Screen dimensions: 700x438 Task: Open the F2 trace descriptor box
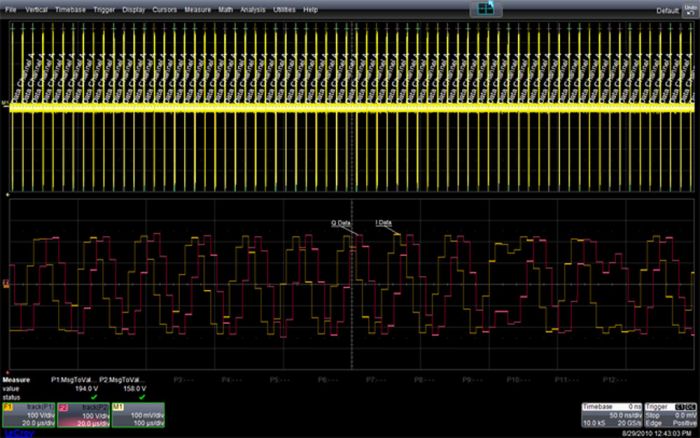pyautogui.click(x=83, y=416)
